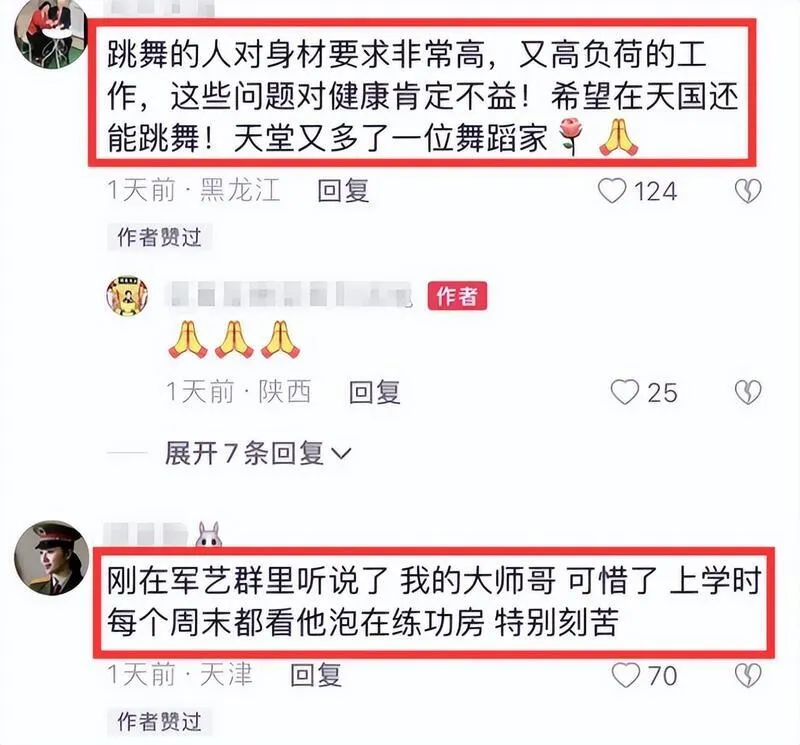Dislike the Heilongjiang comment via broken heart

click(748, 191)
